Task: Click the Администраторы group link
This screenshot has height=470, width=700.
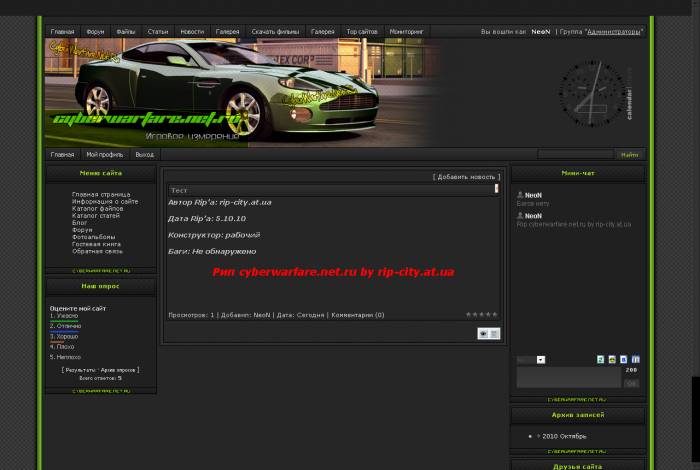Action: [x=614, y=32]
